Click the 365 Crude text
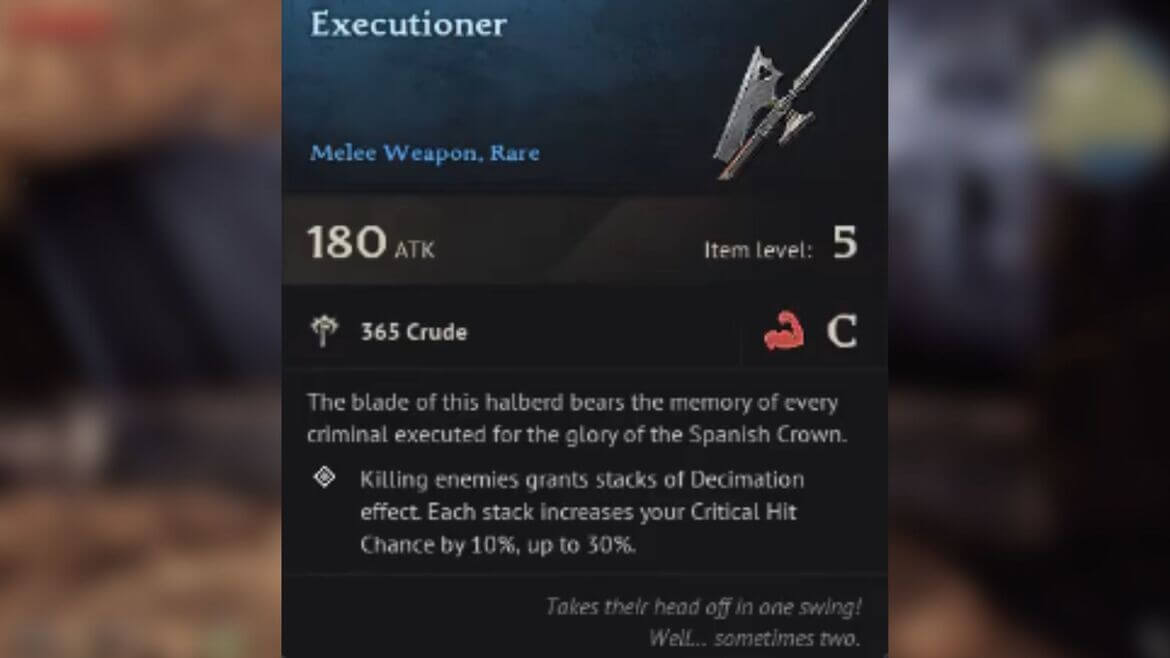This screenshot has height=658, width=1170. (414, 332)
